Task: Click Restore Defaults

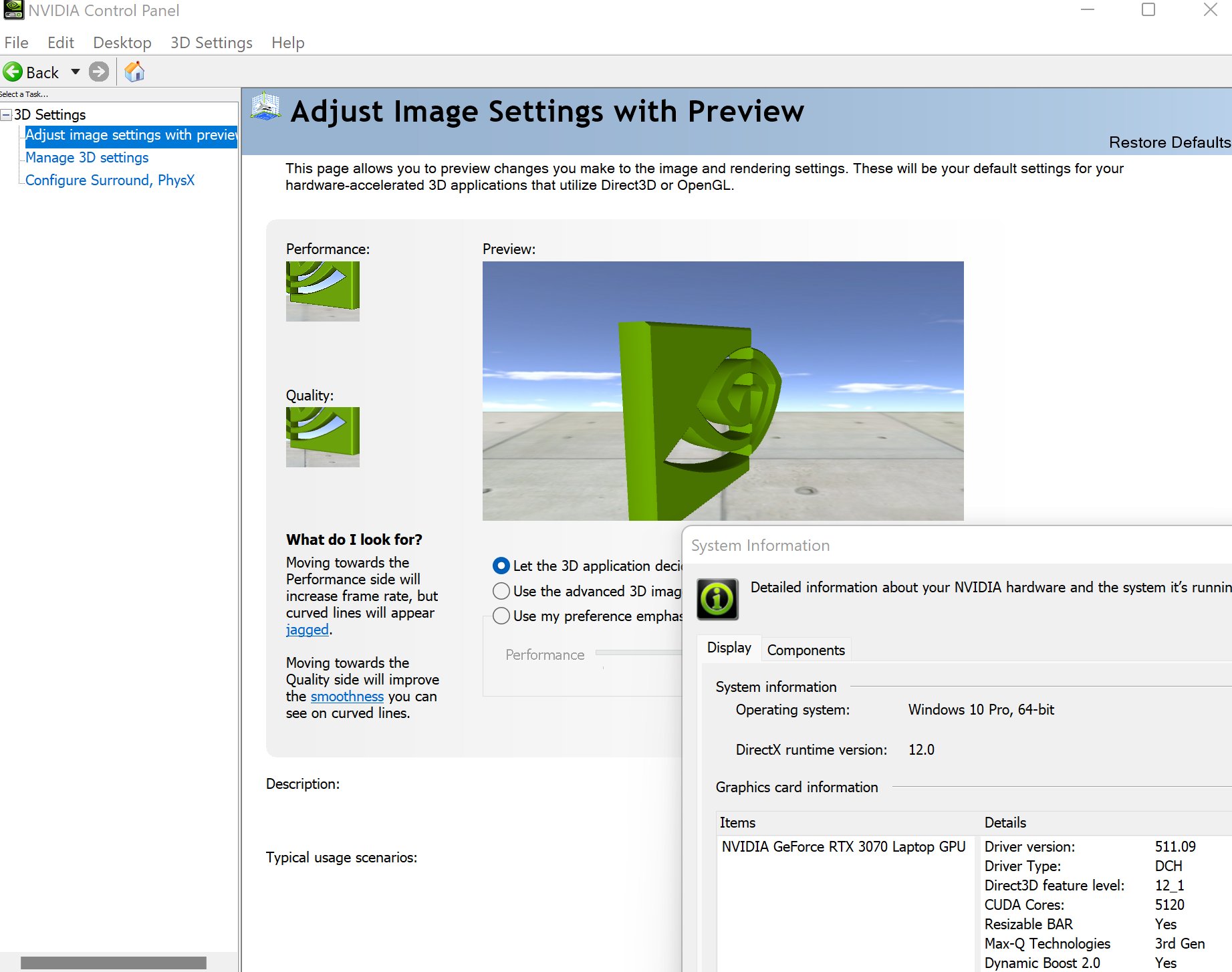Action: (1169, 142)
